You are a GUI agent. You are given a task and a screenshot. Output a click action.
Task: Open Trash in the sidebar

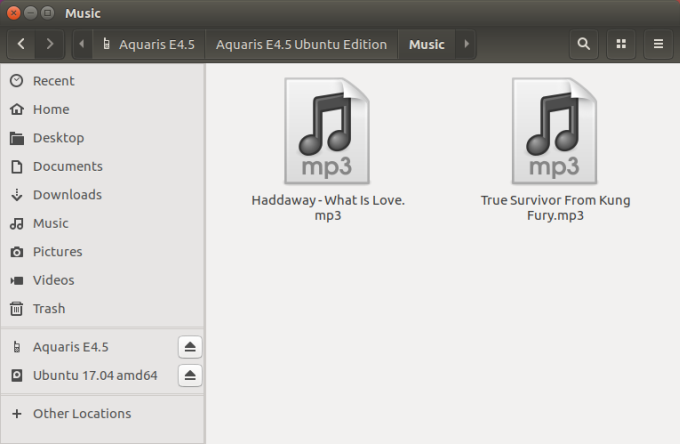click(102, 309)
